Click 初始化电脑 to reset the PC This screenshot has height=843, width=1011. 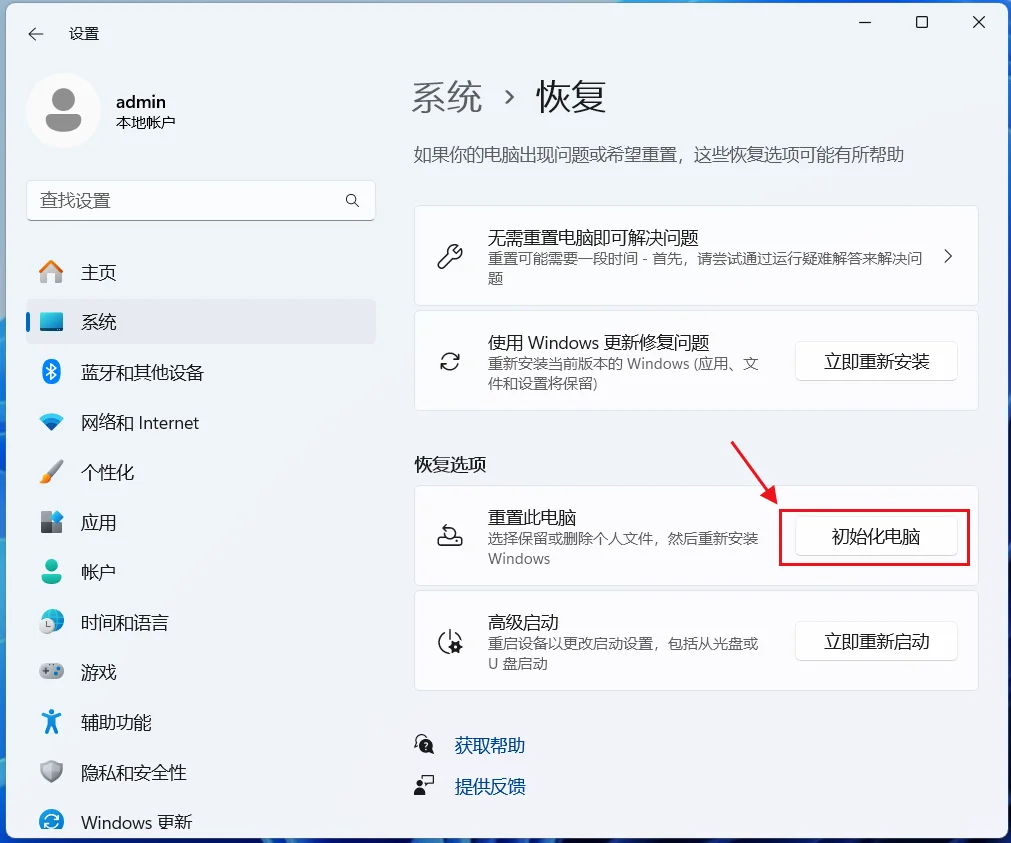(875, 536)
